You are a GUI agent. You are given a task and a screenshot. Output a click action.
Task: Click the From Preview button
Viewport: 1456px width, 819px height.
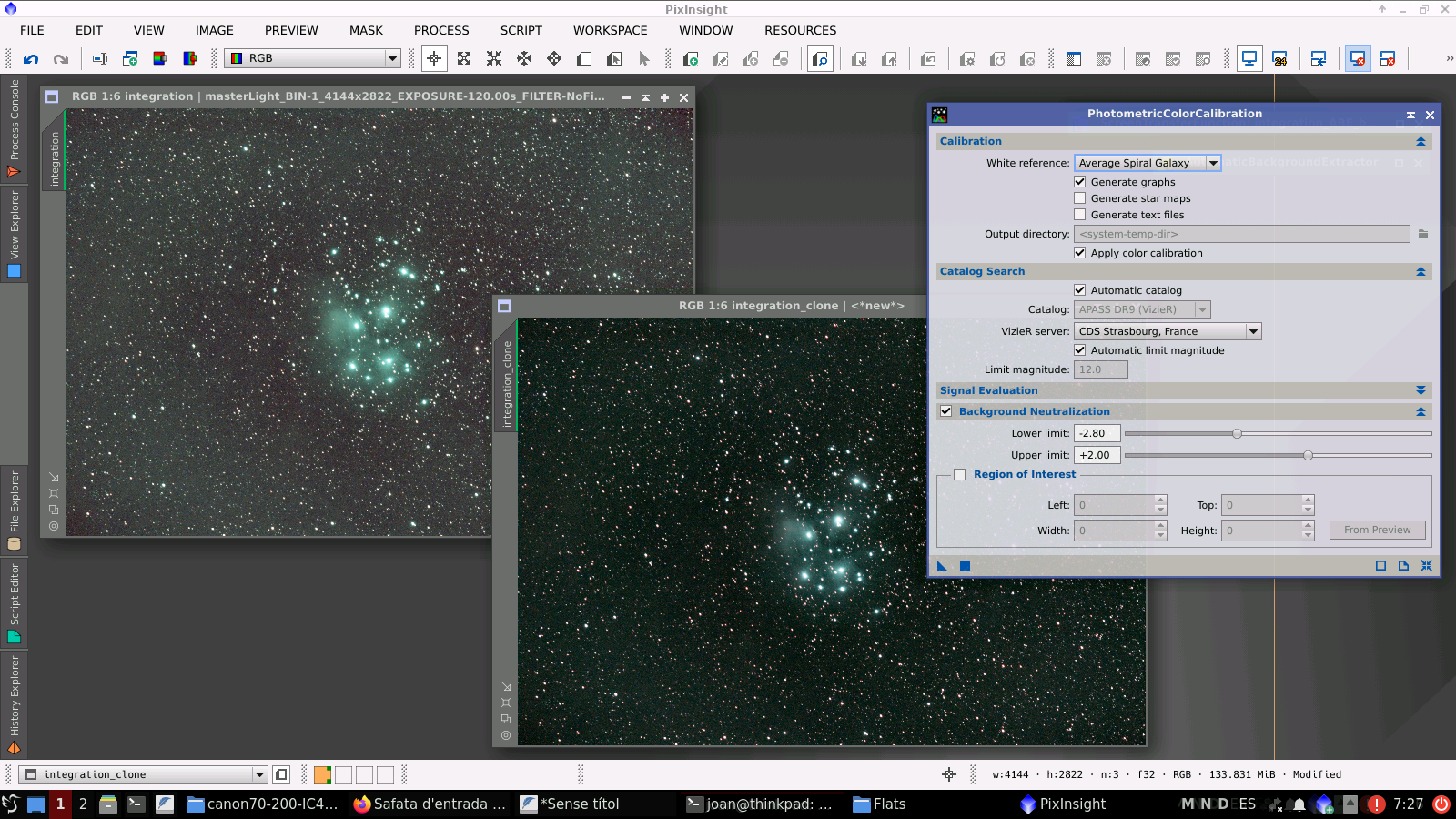click(1377, 529)
